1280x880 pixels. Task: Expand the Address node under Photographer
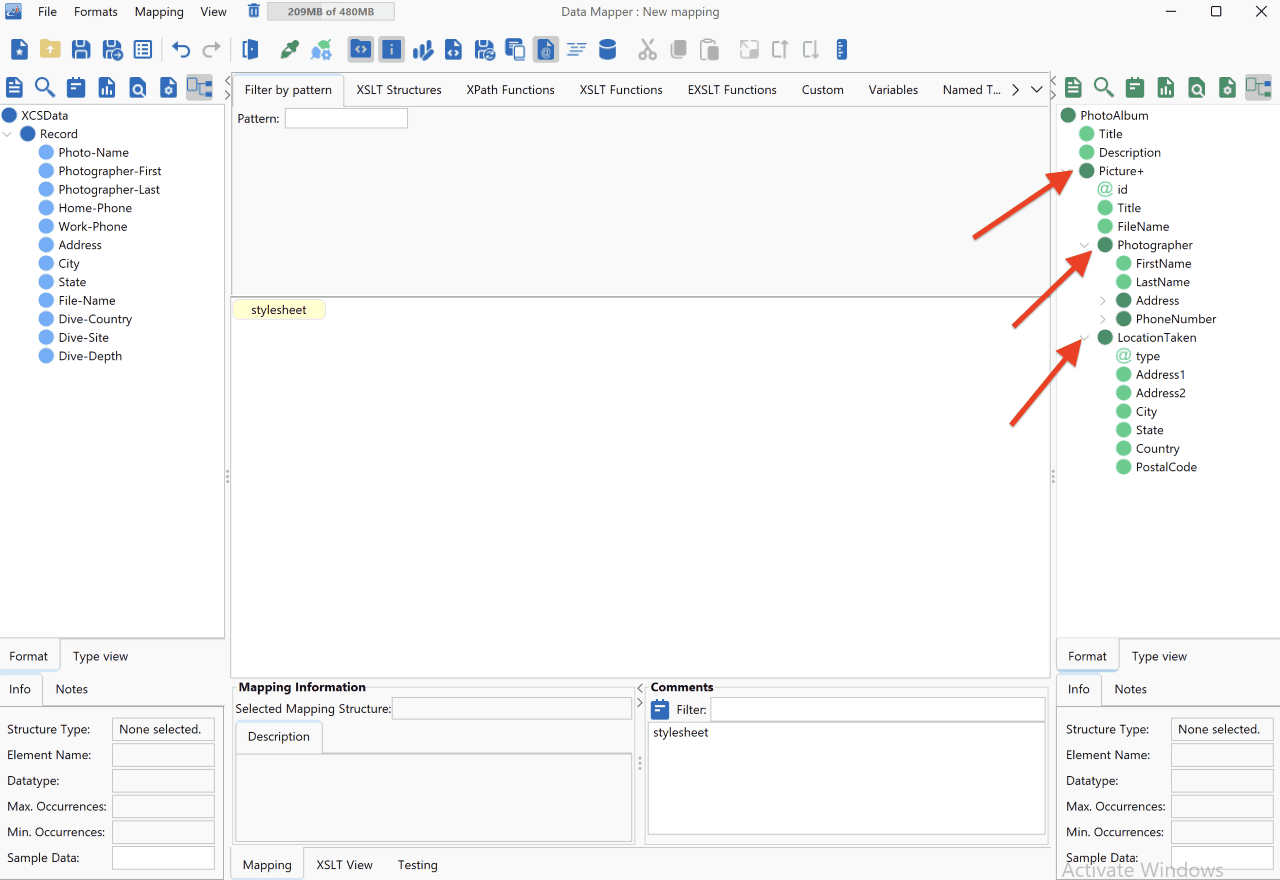click(x=1103, y=301)
